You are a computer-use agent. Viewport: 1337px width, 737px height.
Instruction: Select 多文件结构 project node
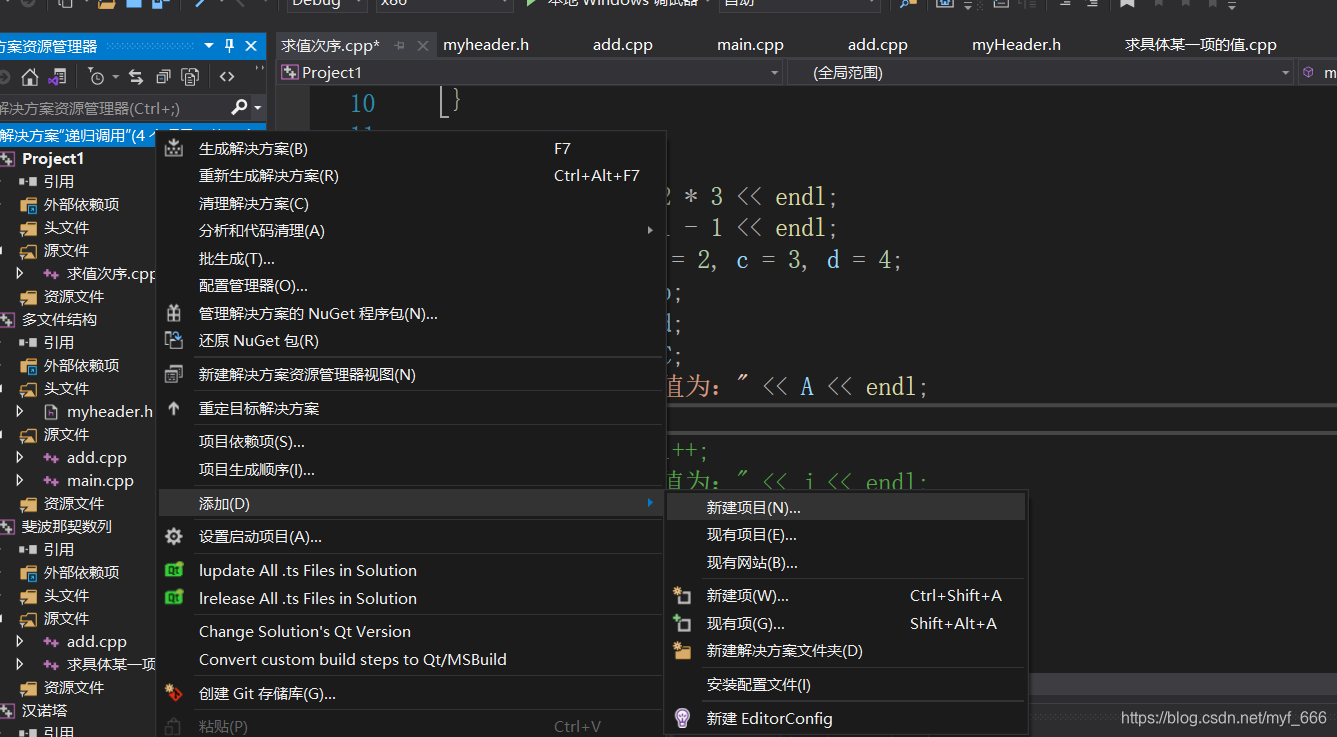(59, 319)
